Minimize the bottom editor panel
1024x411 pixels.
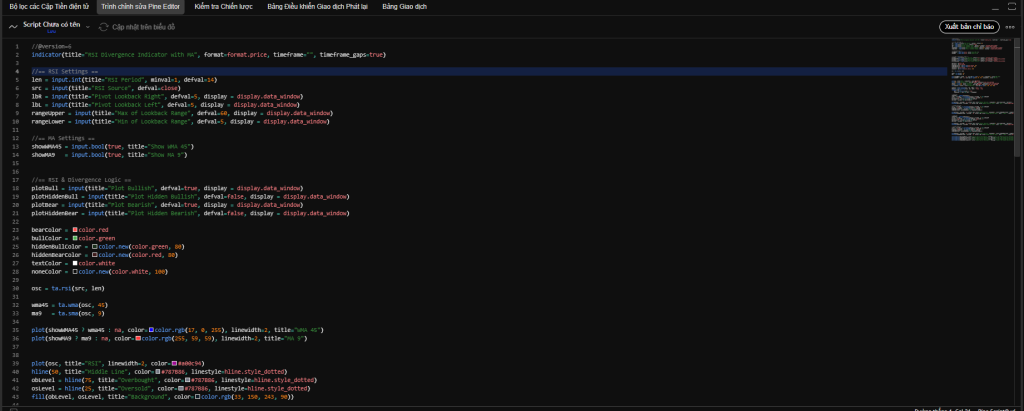pos(995,6)
